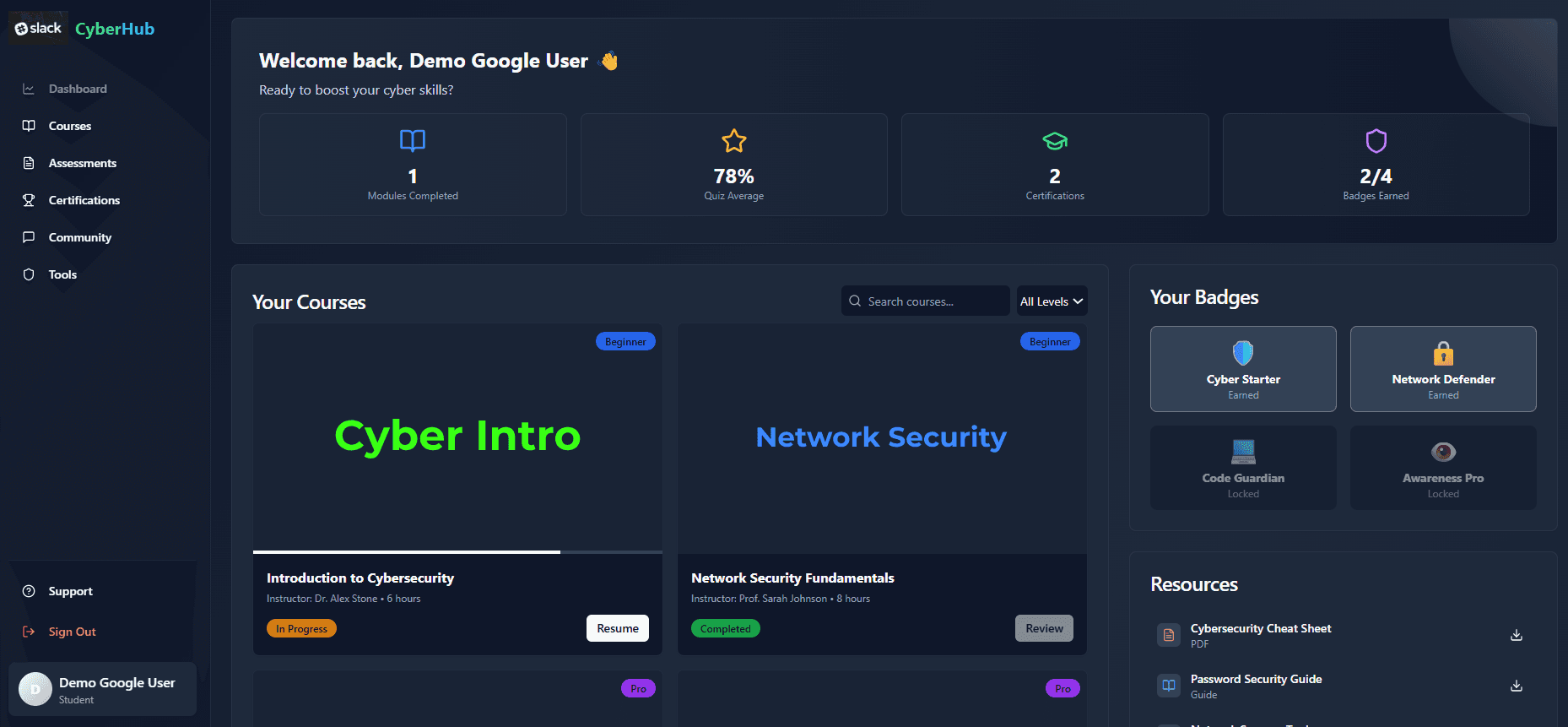The height and width of the screenshot is (727, 1568).
Task: Click the locked Awareness Pro badge
Action: (1443, 468)
